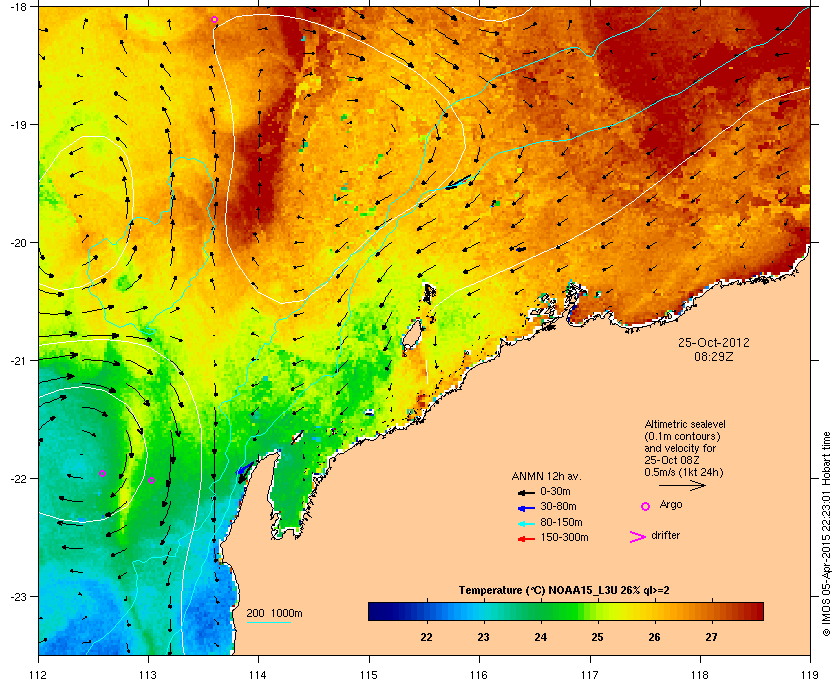This screenshot has height=680, width=840.
Task: Click latitude axis label '-22'
Action: click(x=18, y=479)
